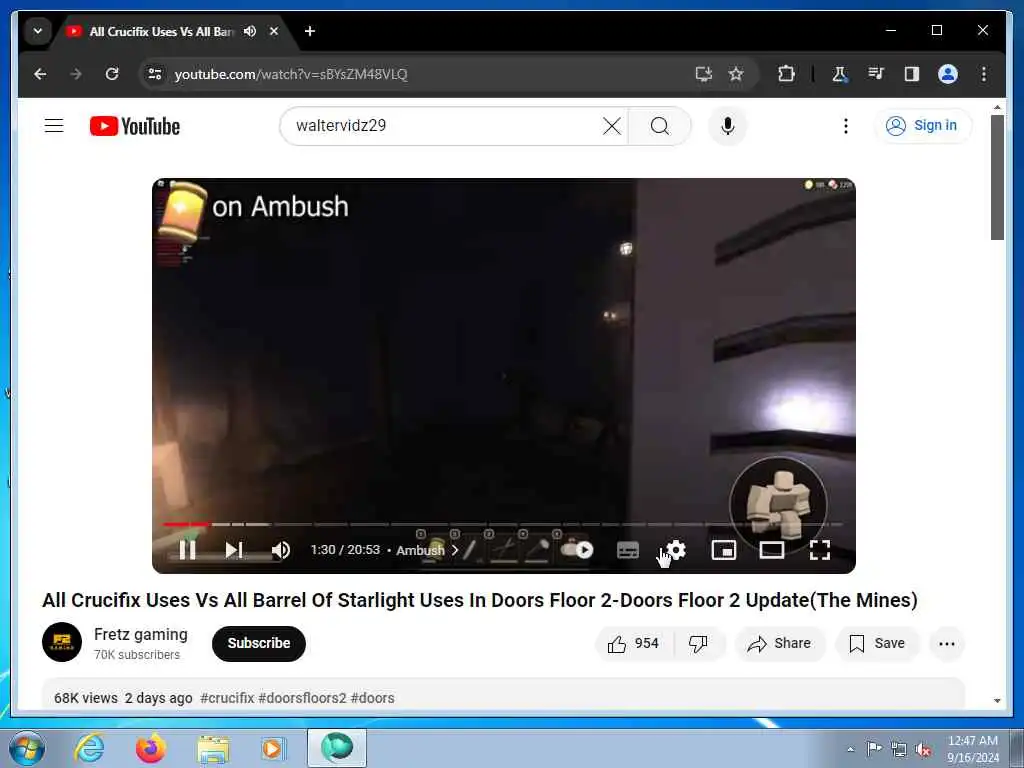Subscribe to Fretz gaming
Viewport: 1024px width, 768px height.
259,643
